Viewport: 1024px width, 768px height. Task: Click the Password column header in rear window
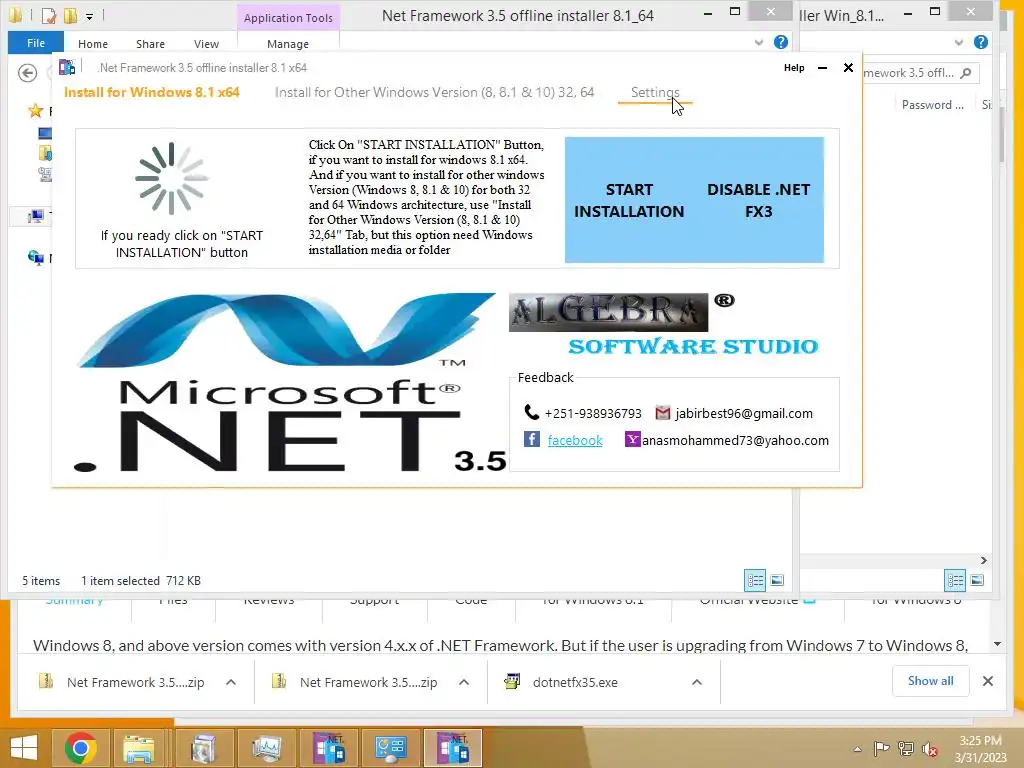point(933,104)
